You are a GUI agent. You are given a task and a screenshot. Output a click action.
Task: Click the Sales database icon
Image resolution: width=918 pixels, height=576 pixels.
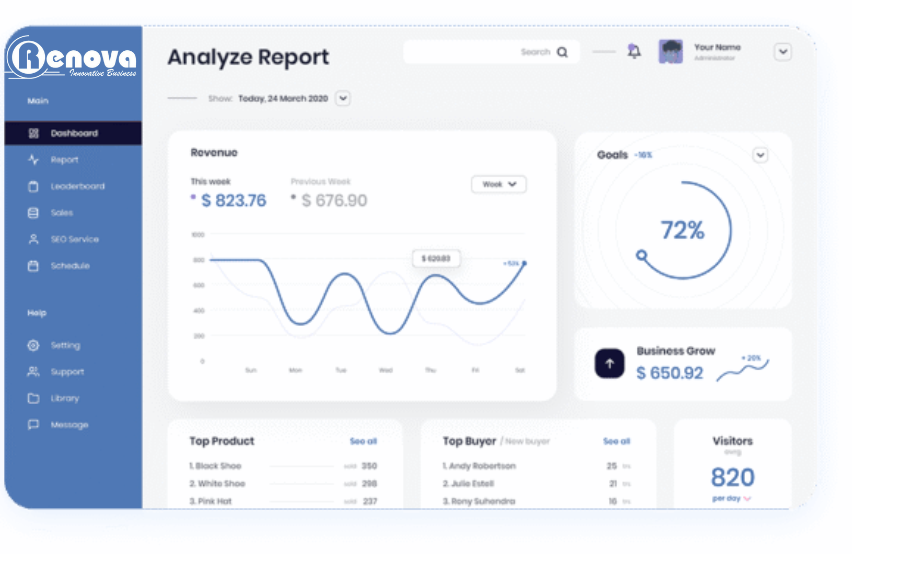click(x=33, y=213)
